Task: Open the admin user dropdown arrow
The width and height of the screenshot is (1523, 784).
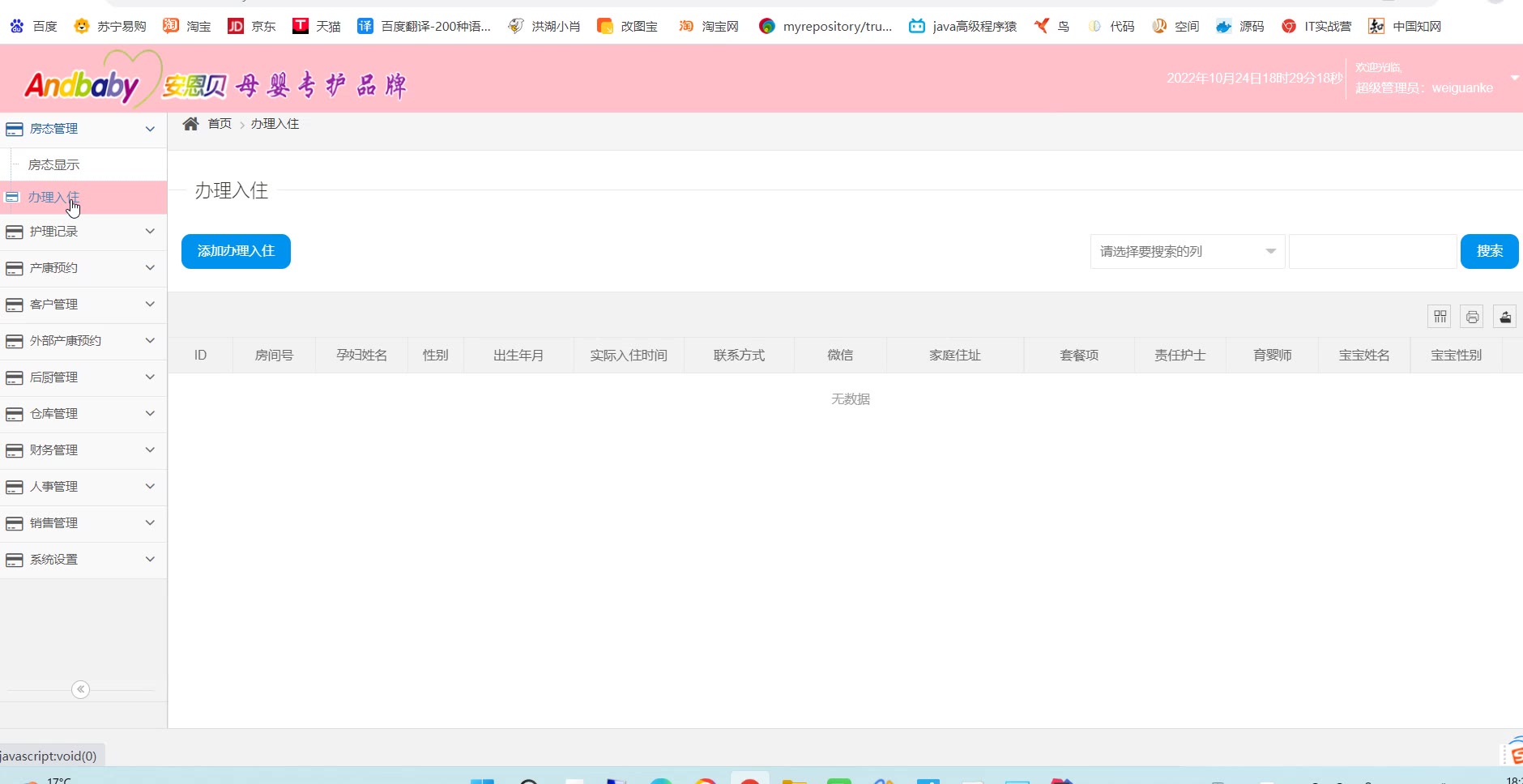Action: click(x=1514, y=78)
